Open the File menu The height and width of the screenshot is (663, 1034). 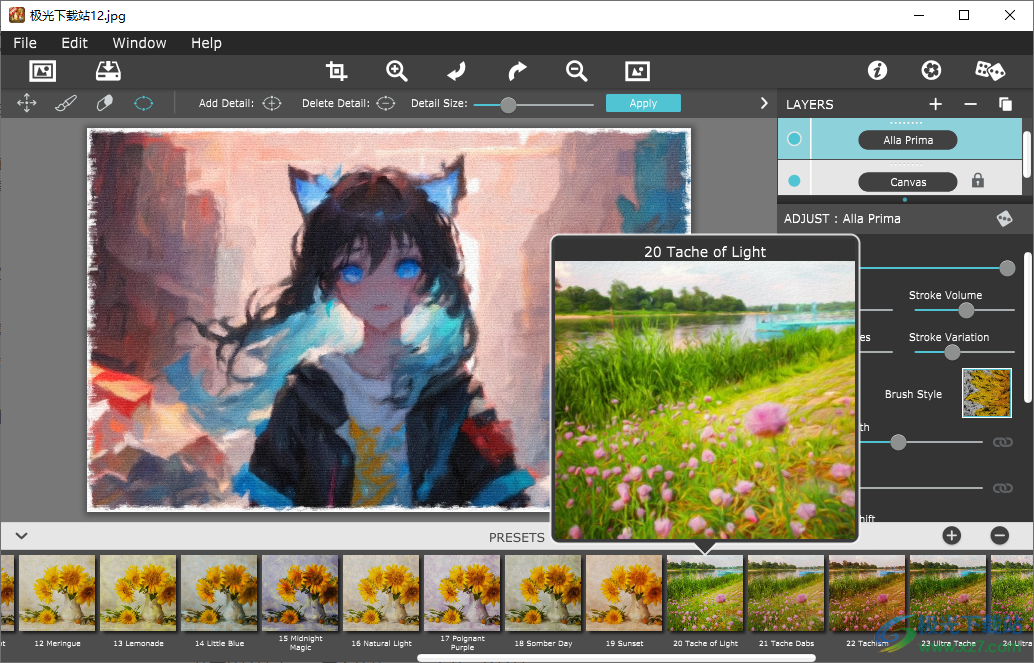[x=24, y=43]
